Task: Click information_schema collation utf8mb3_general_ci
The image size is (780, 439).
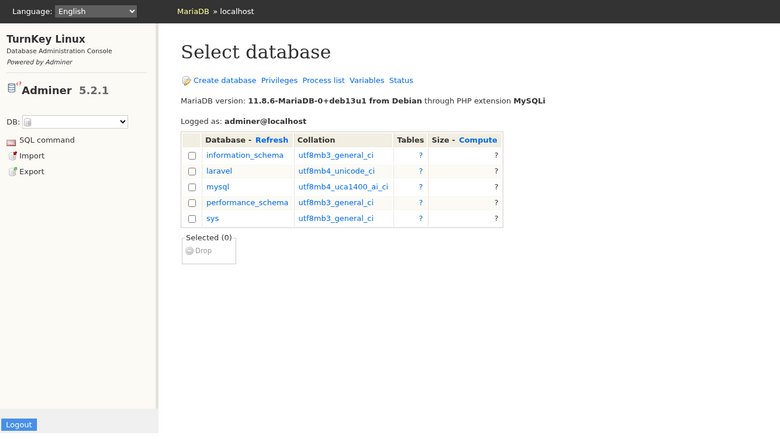Action: tap(336, 155)
